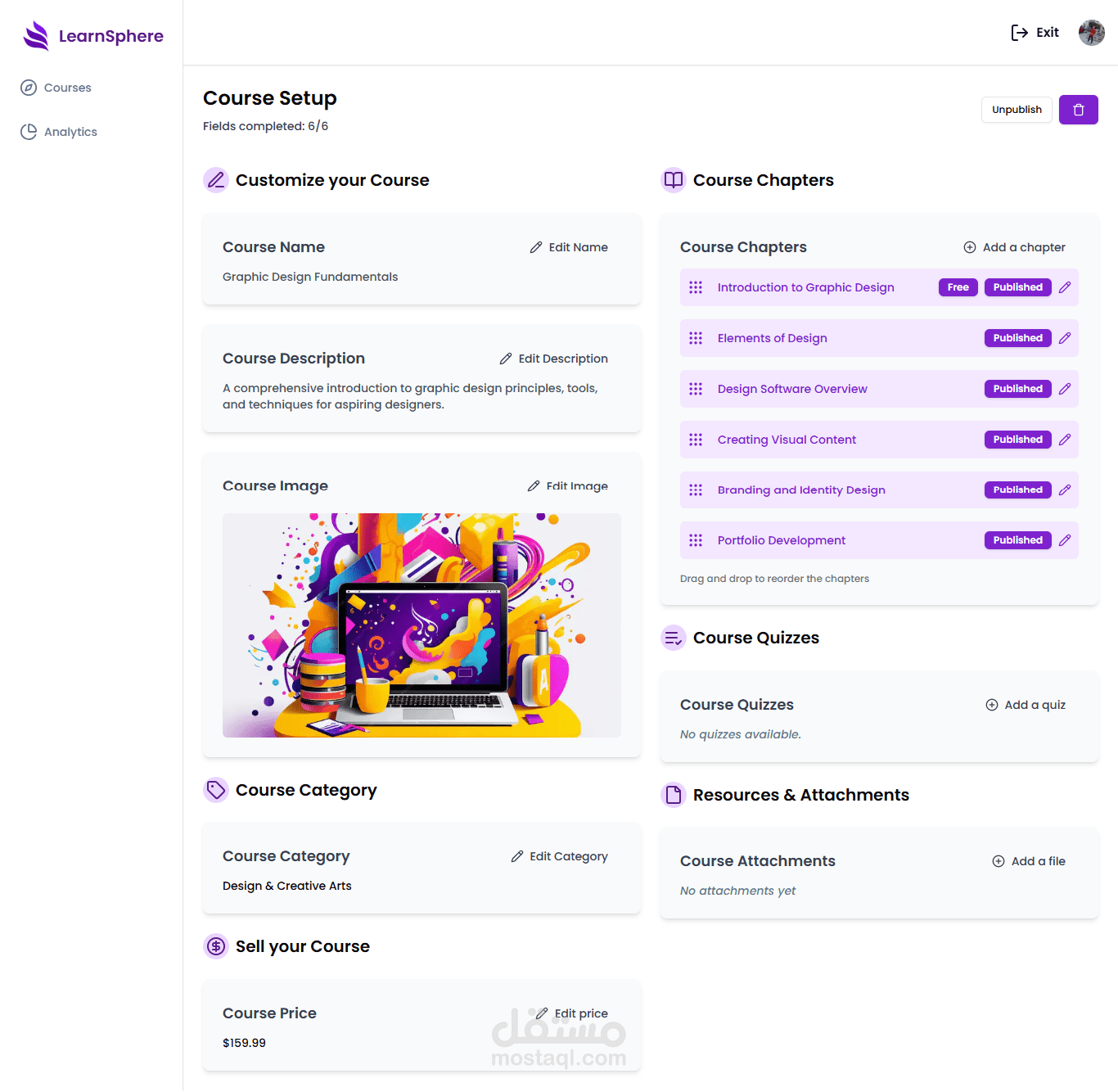Image resolution: width=1118 pixels, height=1092 pixels.
Task: Open the user profile avatar
Action: [x=1092, y=33]
